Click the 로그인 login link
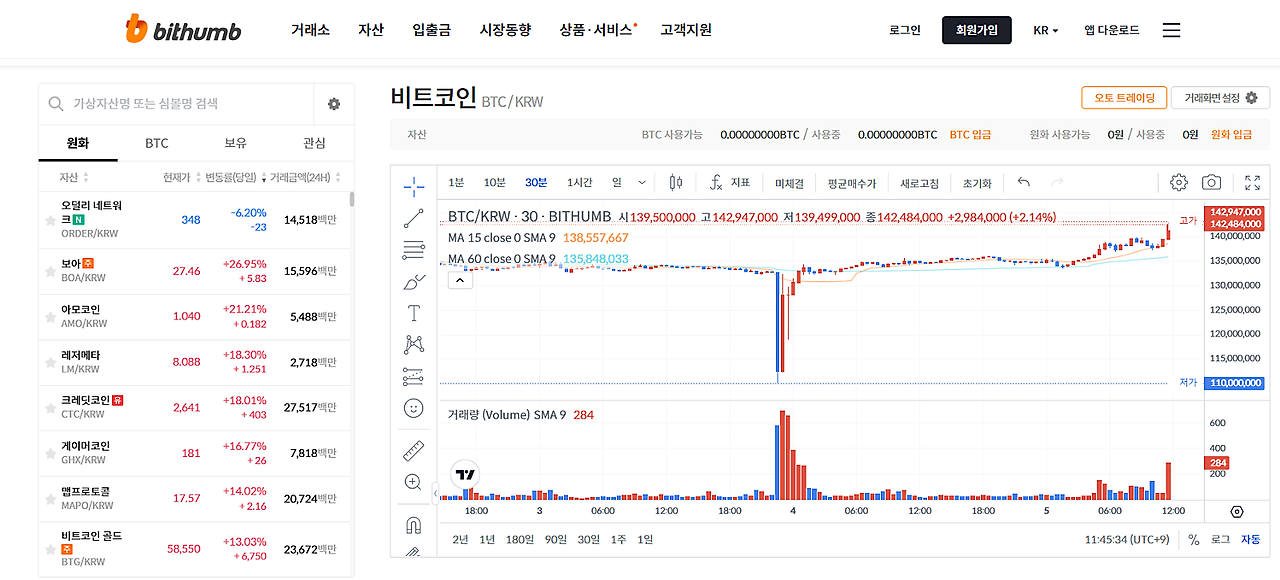The width and height of the screenshot is (1280, 580). (904, 30)
